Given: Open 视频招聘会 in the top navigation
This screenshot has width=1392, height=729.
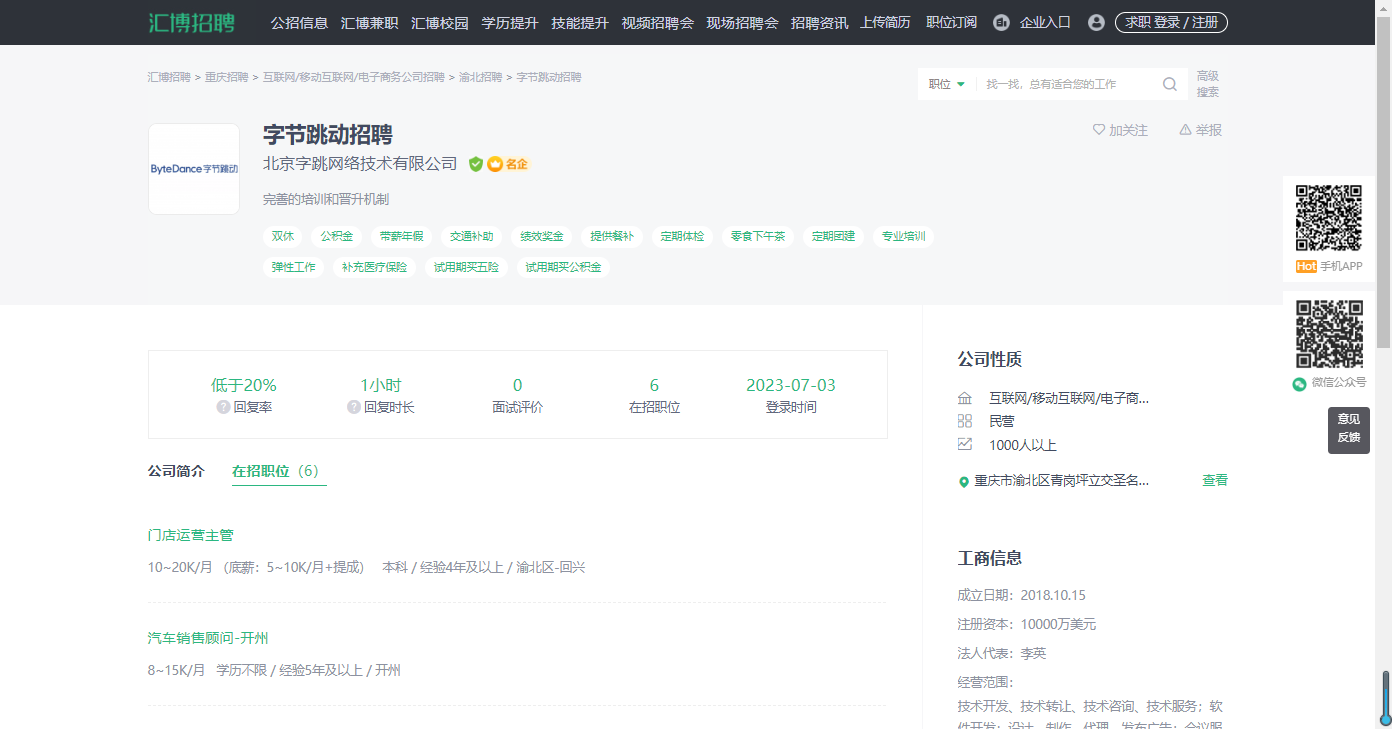Looking at the screenshot, I should pyautogui.click(x=657, y=22).
